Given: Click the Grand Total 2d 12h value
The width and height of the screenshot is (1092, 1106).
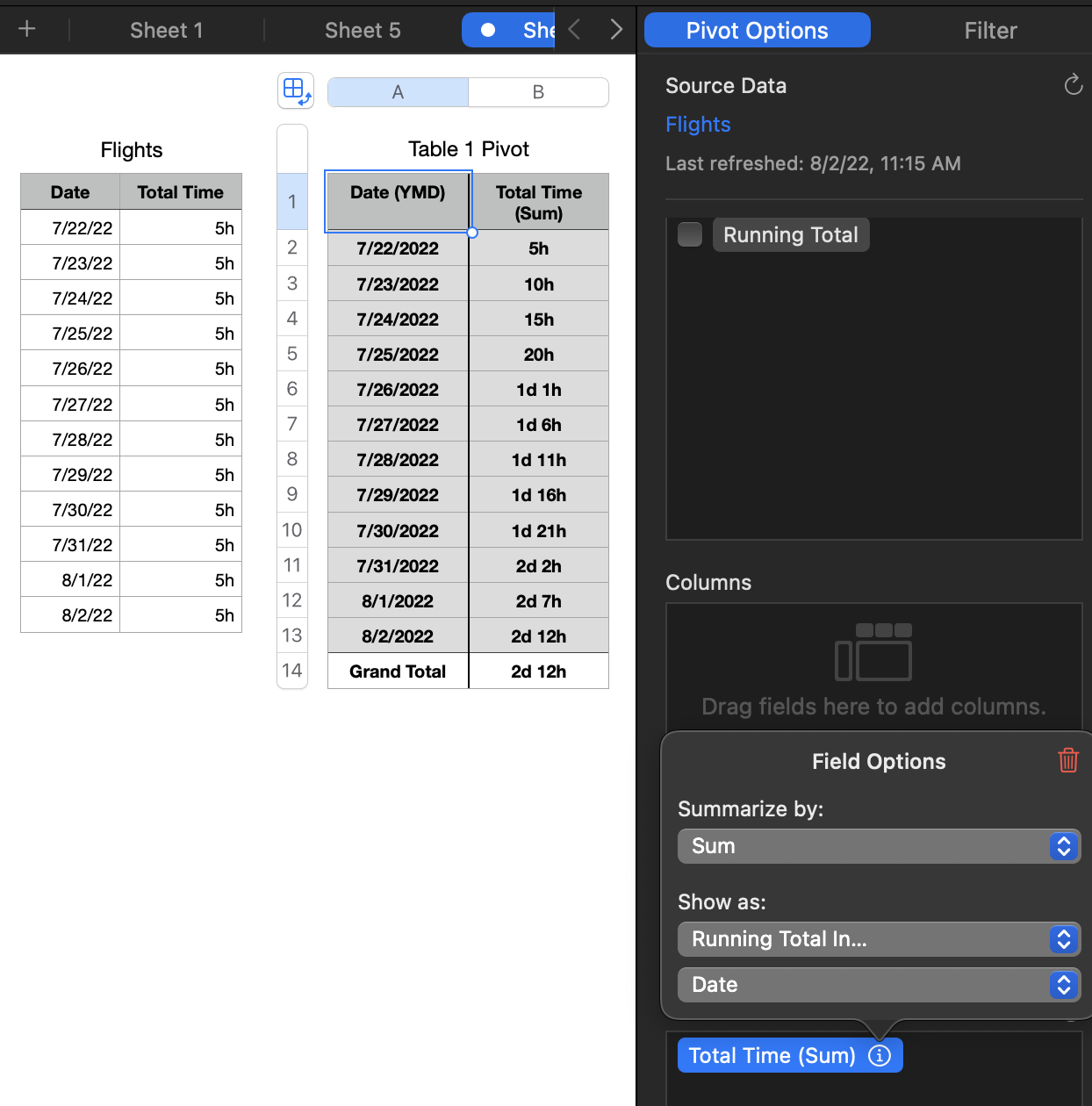Looking at the screenshot, I should click(x=539, y=671).
